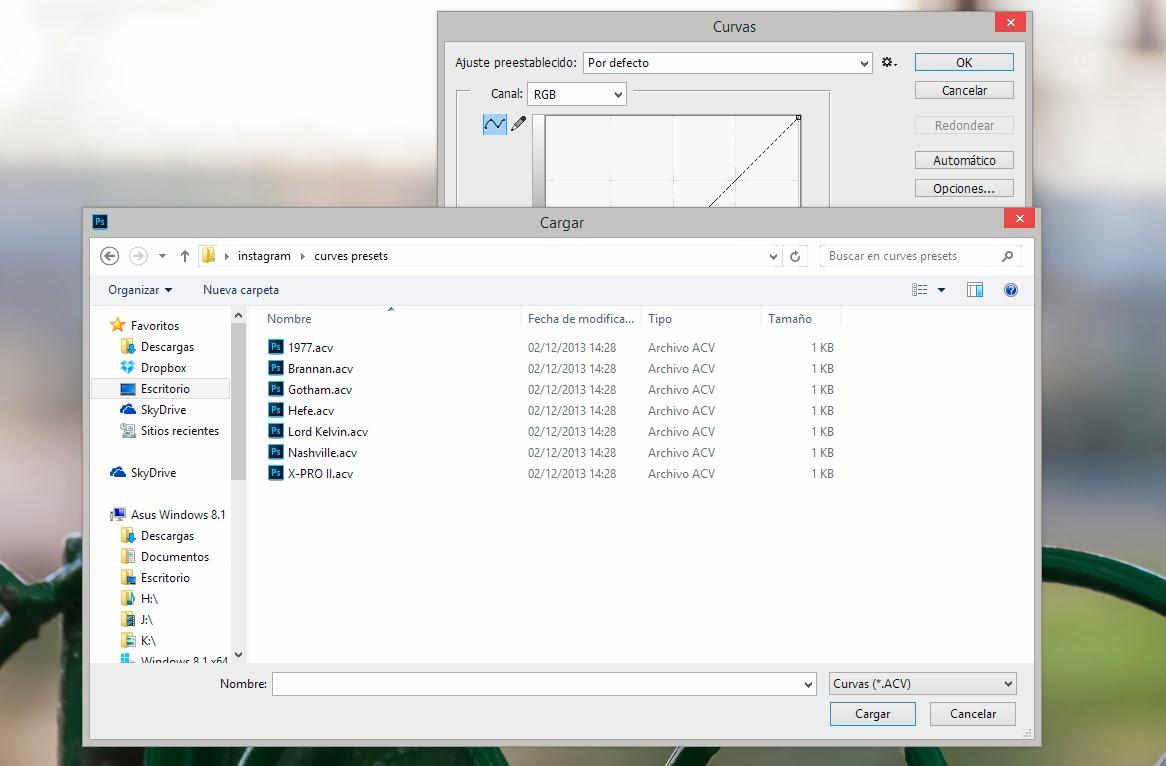Click Automático in Curvas dialog
This screenshot has height=766, width=1166.
(964, 160)
